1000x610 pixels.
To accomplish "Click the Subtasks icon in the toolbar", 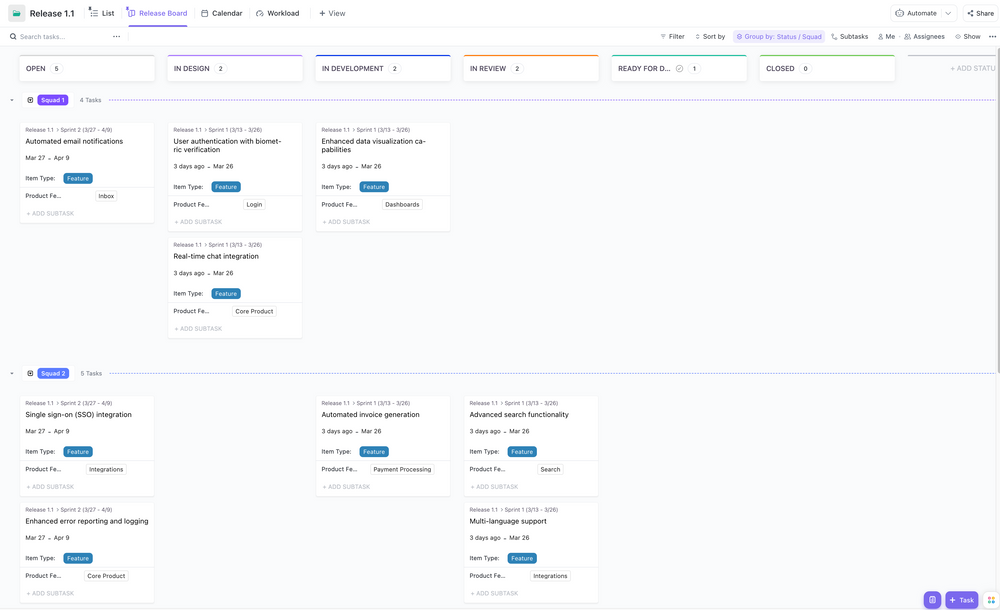I will click(837, 35).
